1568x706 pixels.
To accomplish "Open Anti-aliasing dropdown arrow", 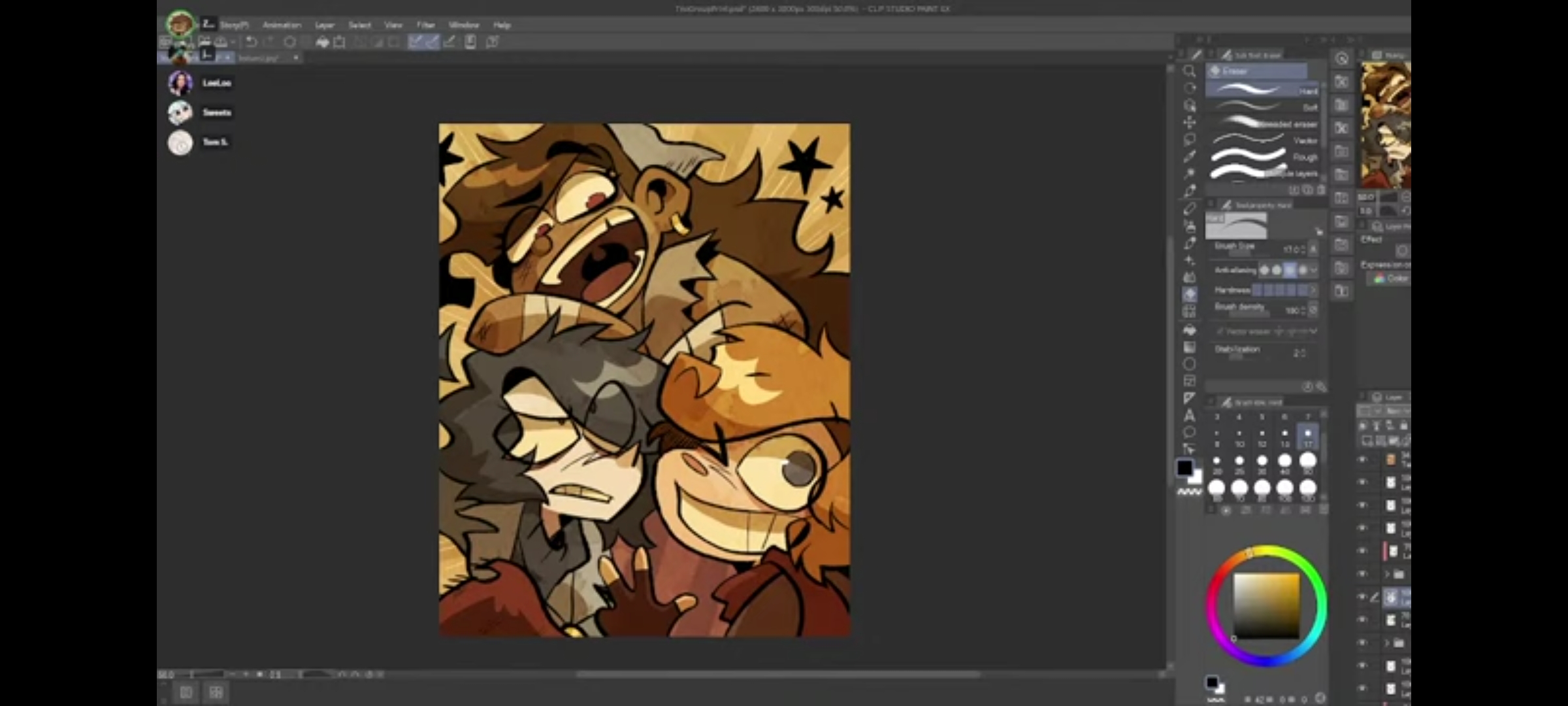I will pyautogui.click(x=1314, y=270).
